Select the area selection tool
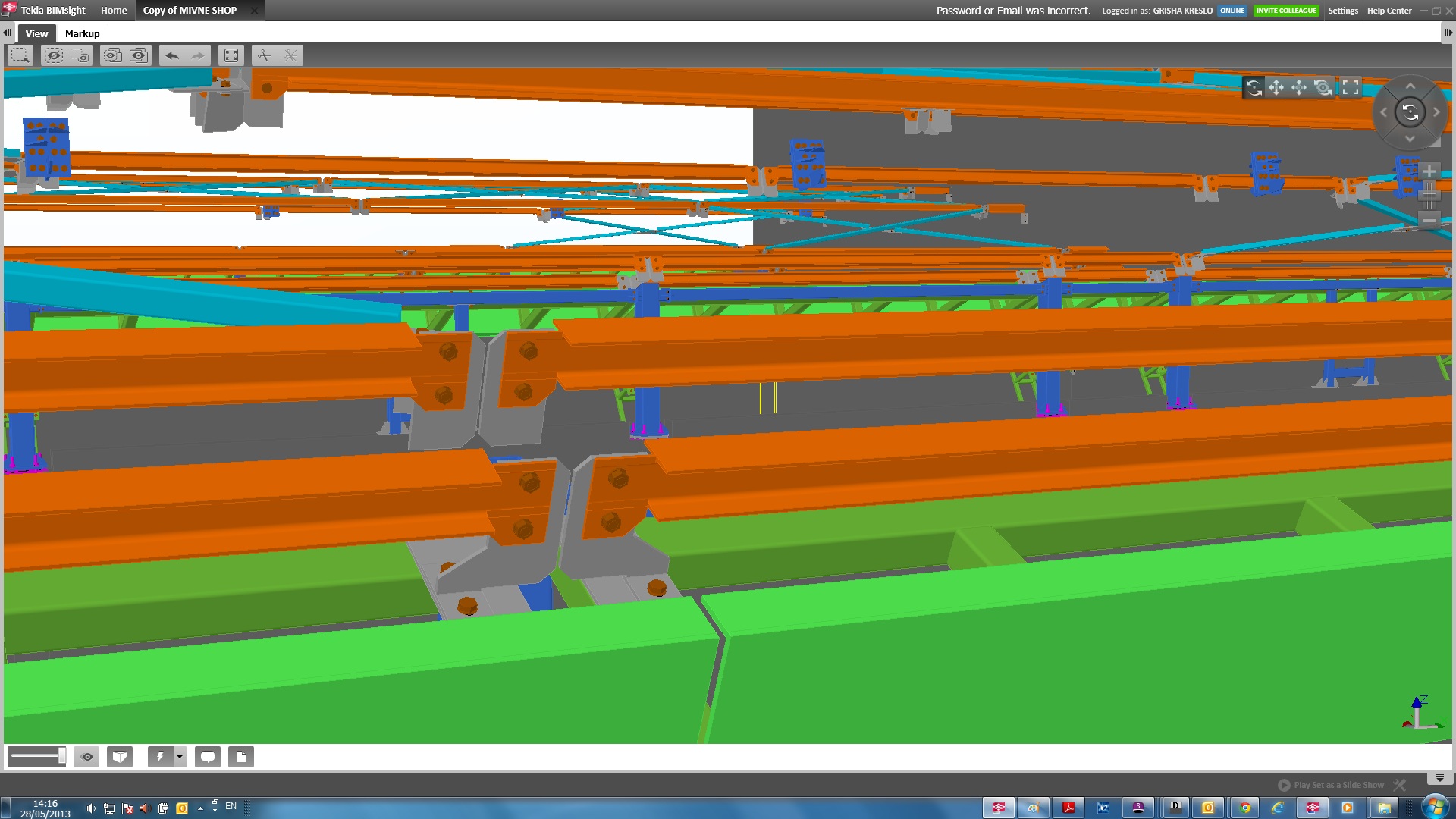 click(20, 55)
